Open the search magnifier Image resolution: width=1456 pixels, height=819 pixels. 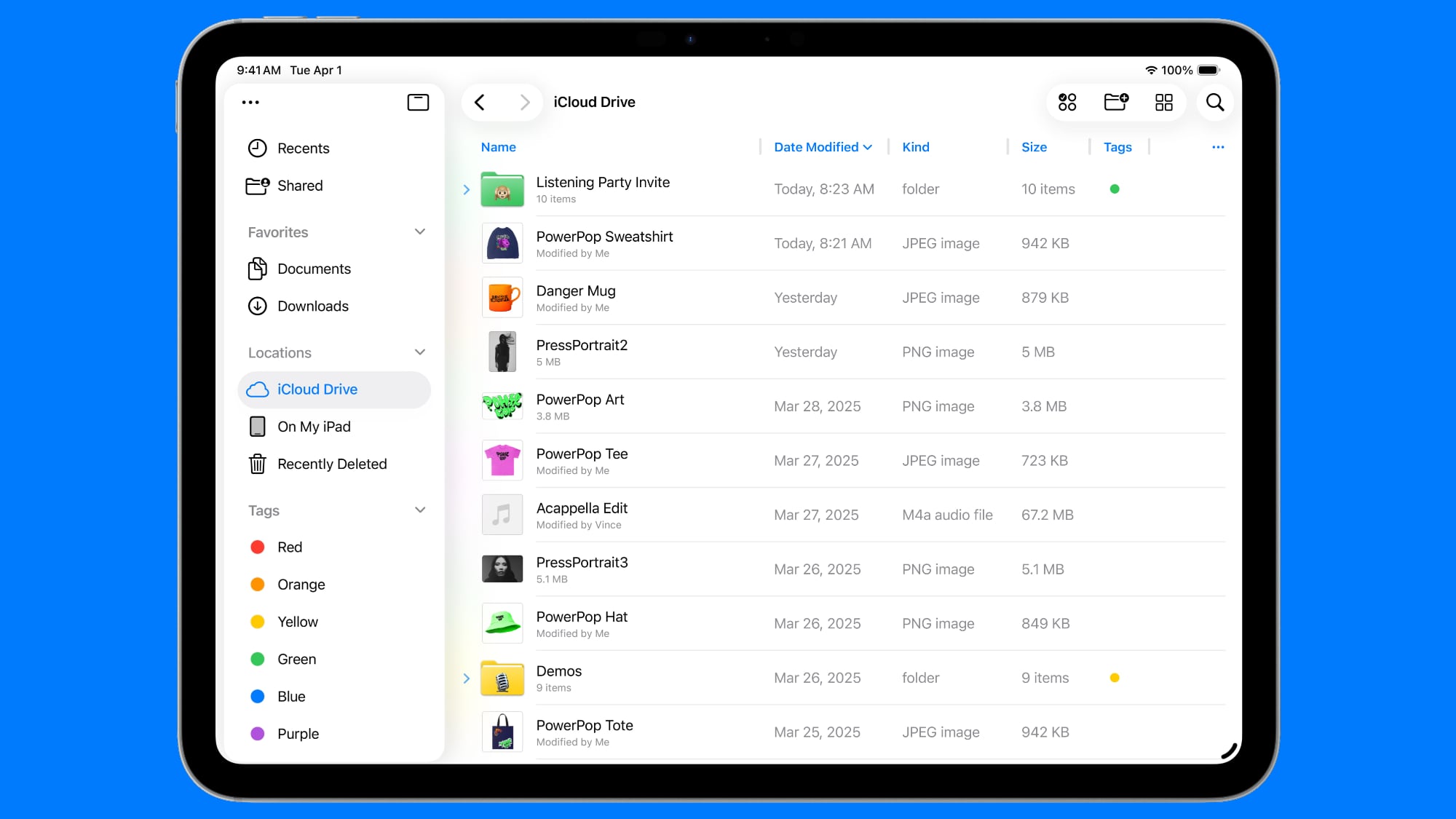click(1215, 103)
